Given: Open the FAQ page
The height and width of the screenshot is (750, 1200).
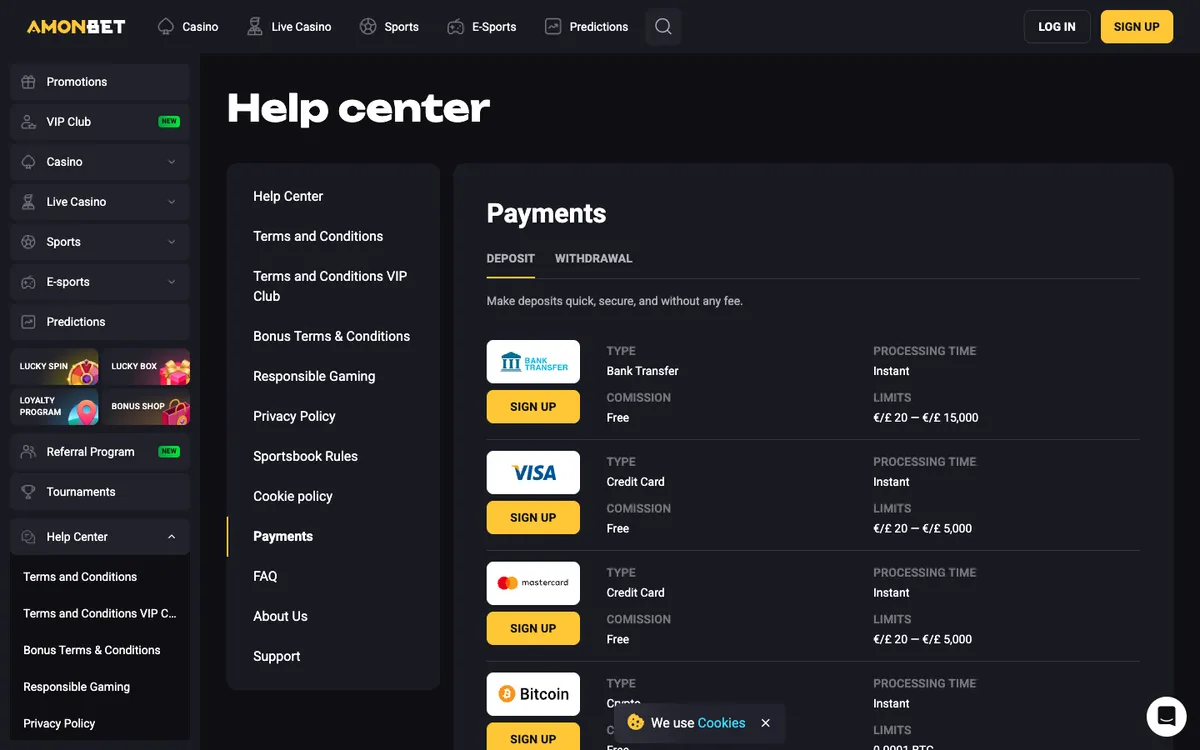Looking at the screenshot, I should tap(265, 576).
